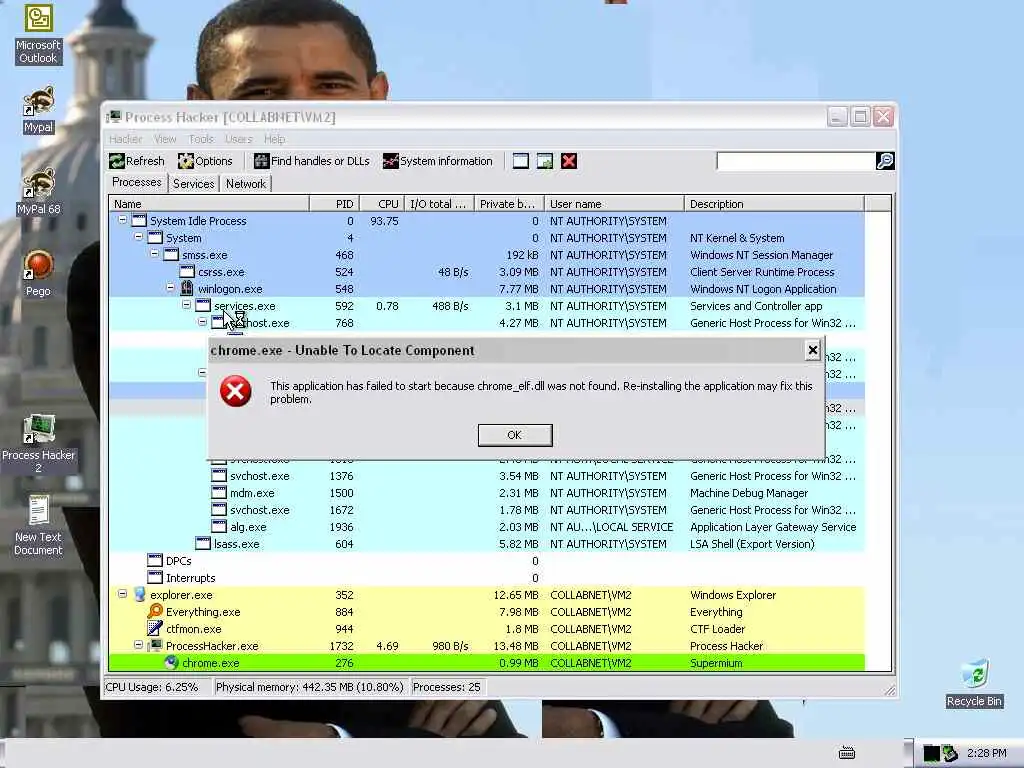The image size is (1024, 768).
Task: Open the View menu
Action: pos(165,139)
